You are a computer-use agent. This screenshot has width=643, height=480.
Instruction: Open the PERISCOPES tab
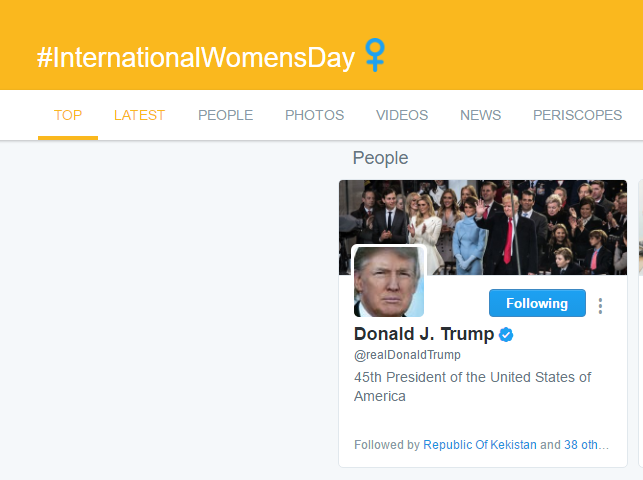[577, 115]
